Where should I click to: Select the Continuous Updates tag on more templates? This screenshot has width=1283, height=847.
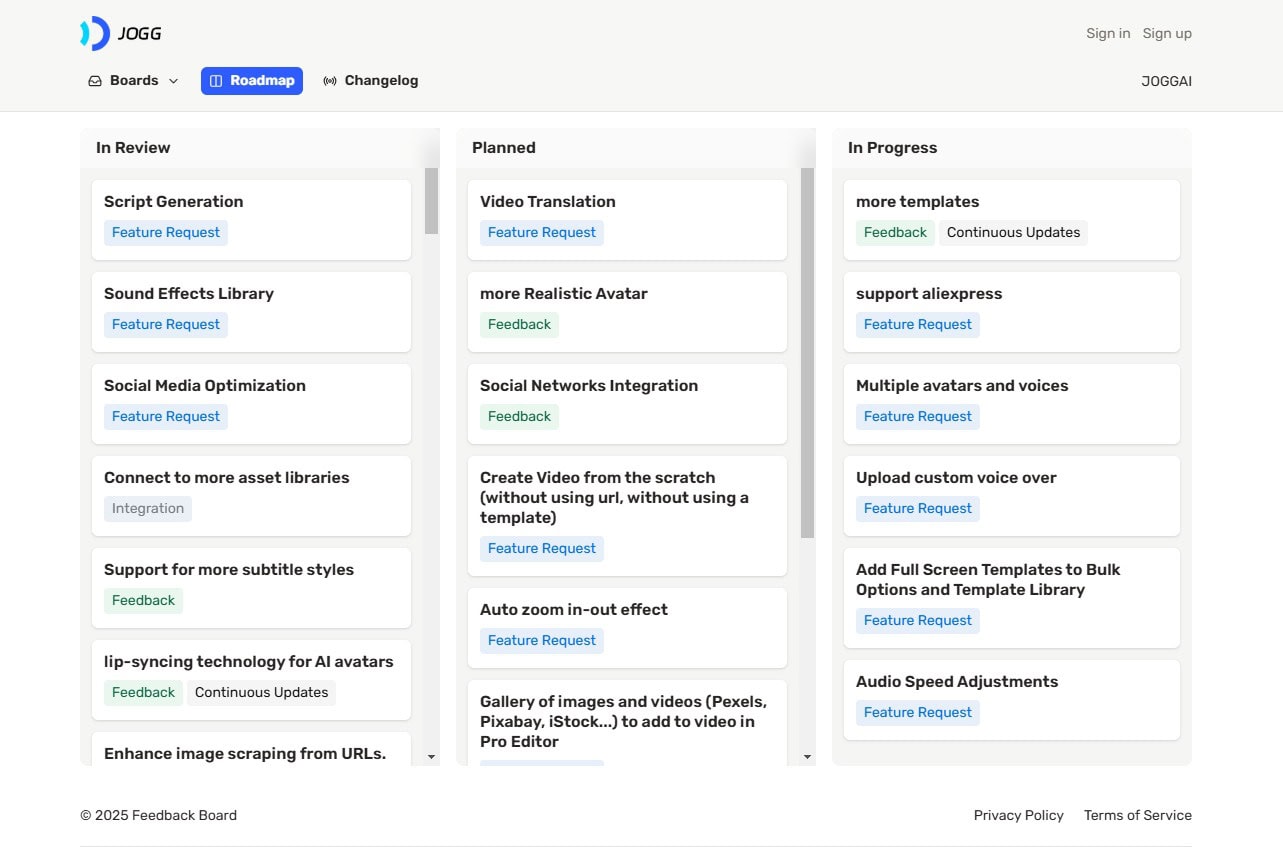click(1013, 233)
